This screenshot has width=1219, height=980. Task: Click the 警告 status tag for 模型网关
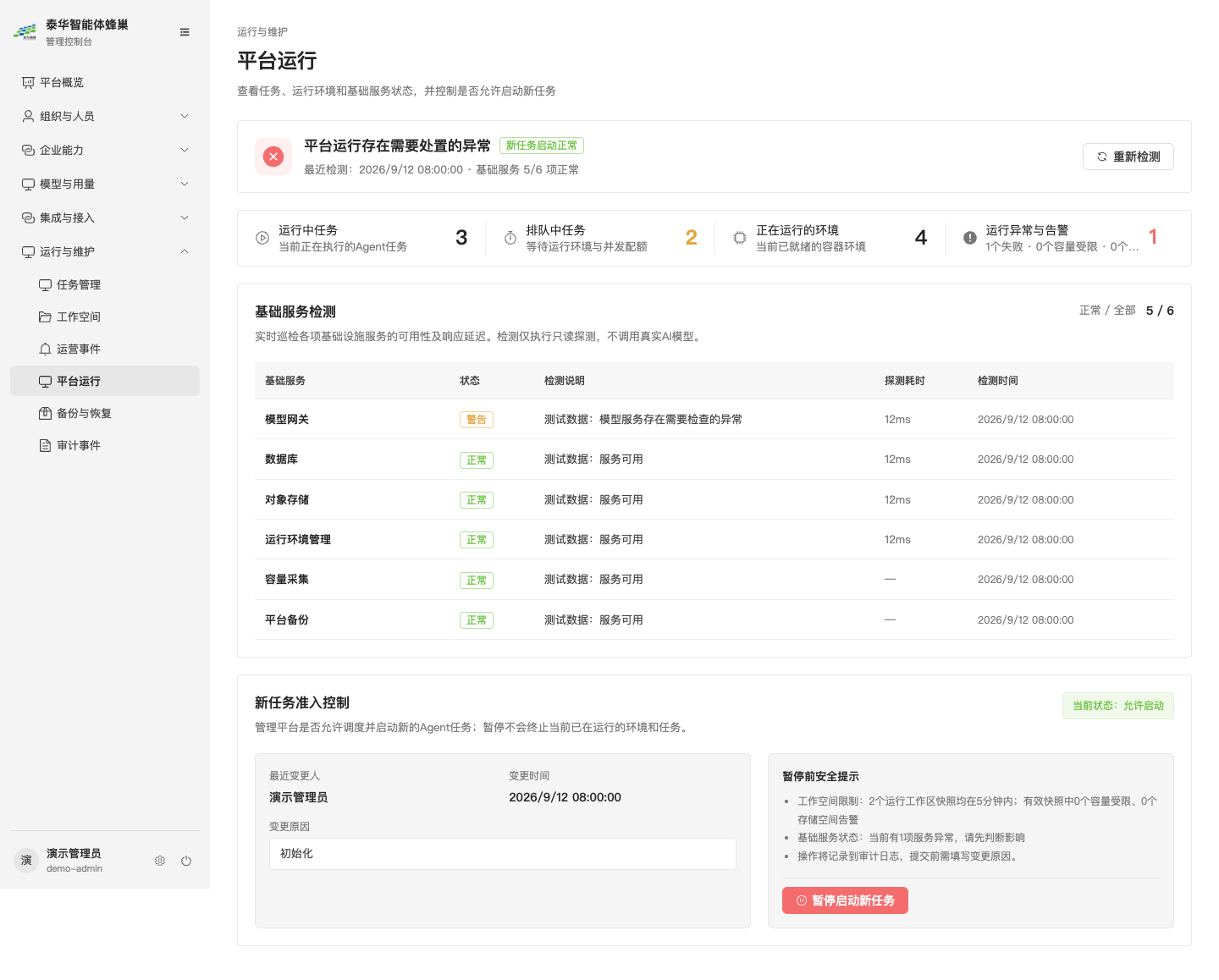pyautogui.click(x=477, y=420)
